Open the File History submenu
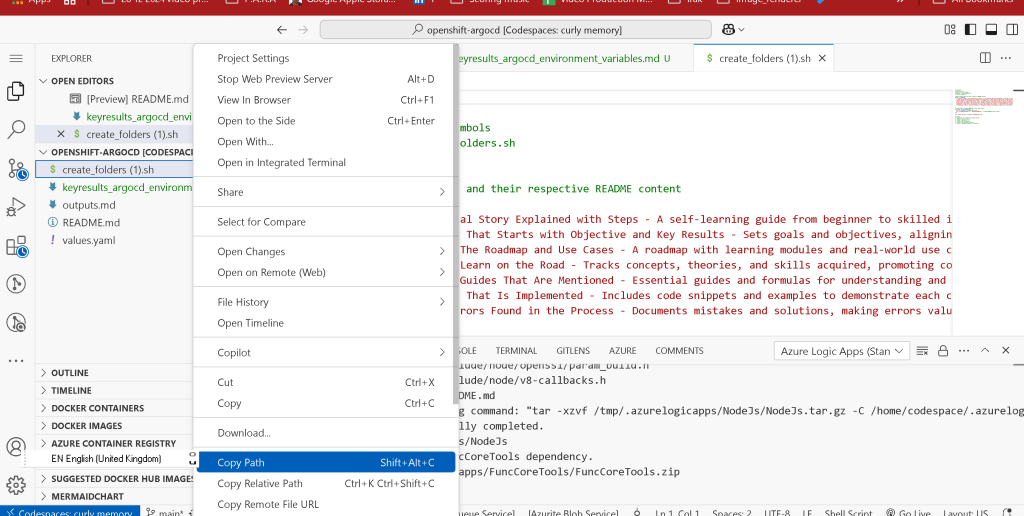The image size is (1024, 516). [324, 302]
